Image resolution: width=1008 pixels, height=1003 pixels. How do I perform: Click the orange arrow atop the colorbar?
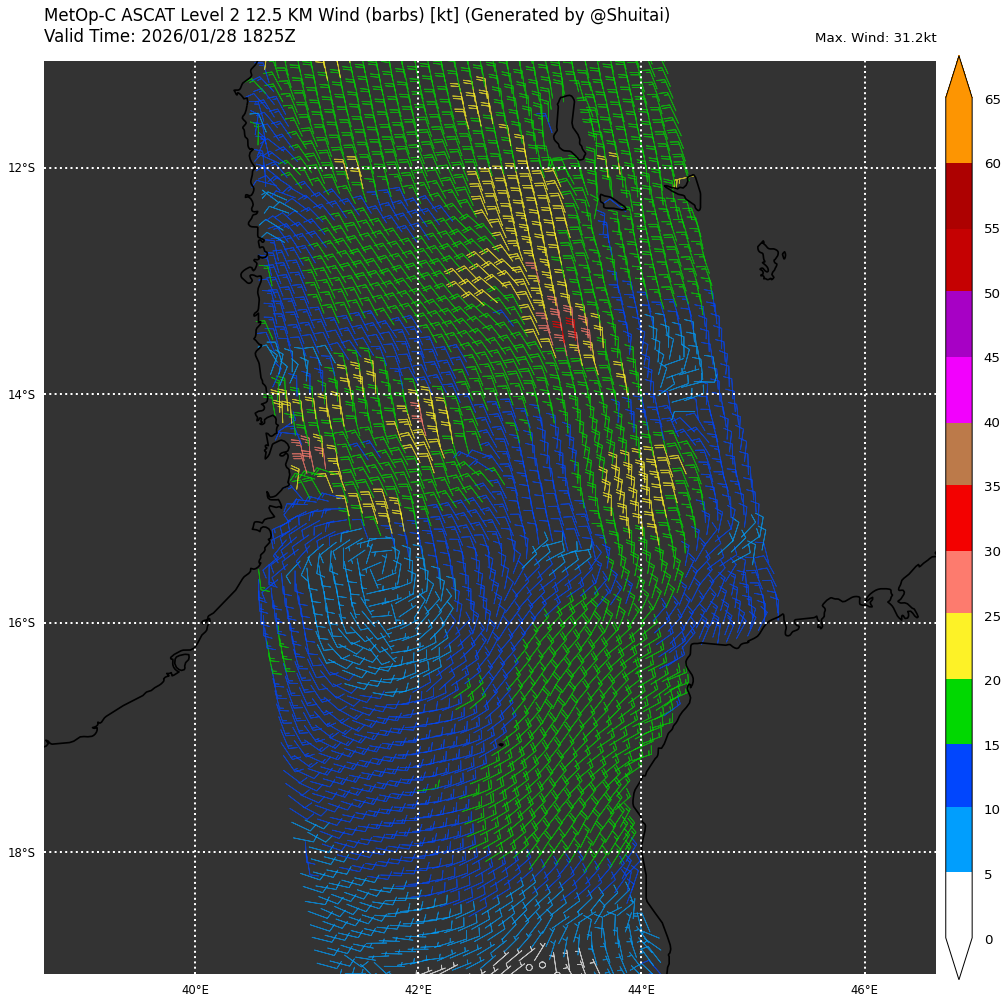tap(958, 80)
